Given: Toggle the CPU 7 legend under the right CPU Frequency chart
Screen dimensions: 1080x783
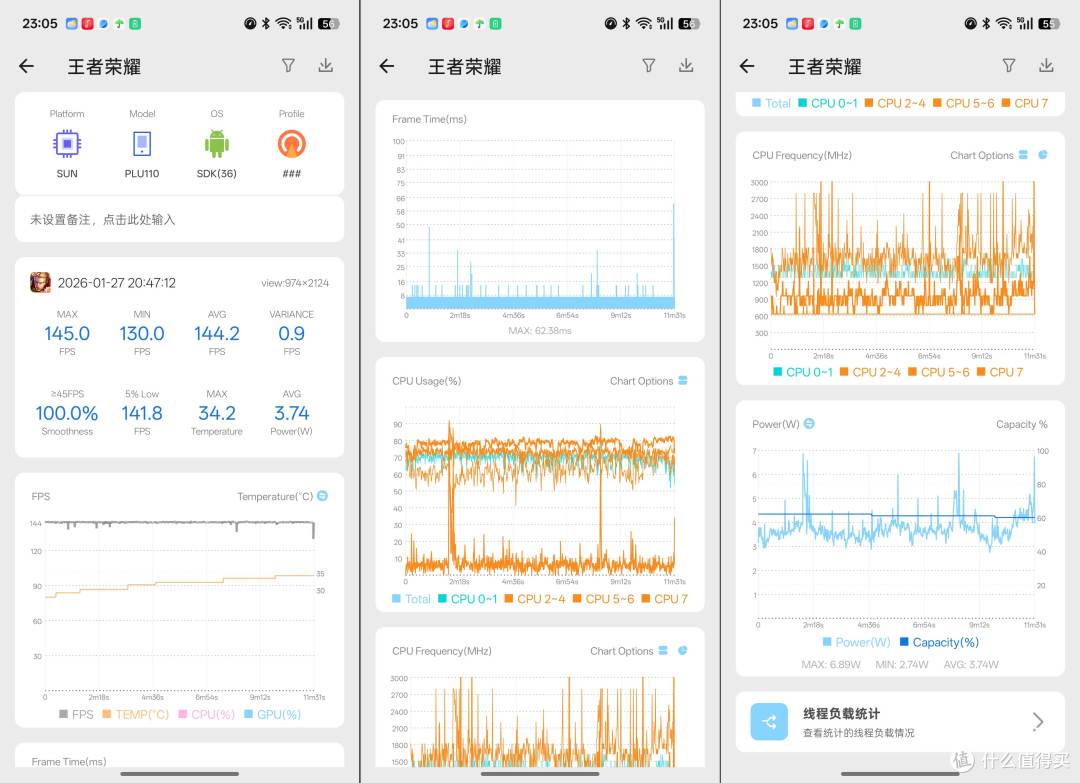Looking at the screenshot, I should 1000,372.
